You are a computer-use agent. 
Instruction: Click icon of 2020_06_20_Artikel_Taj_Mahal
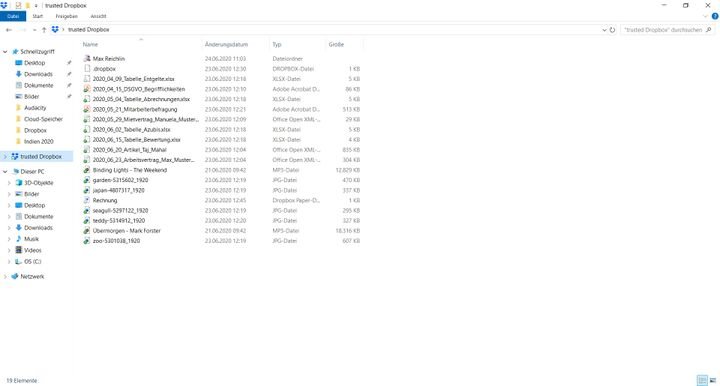click(87, 149)
